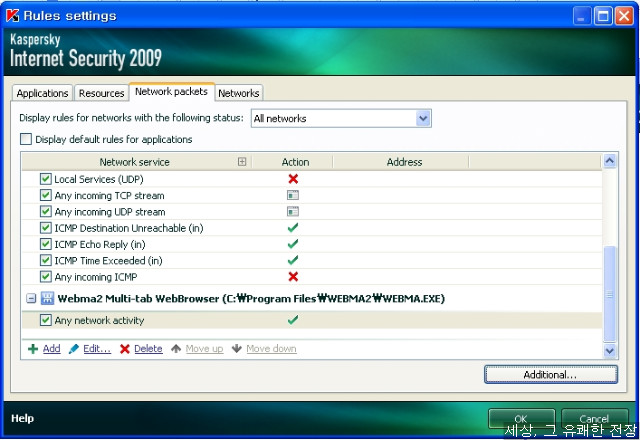
Task: Click the scrollbar down arrow in rules list
Action: [610, 351]
